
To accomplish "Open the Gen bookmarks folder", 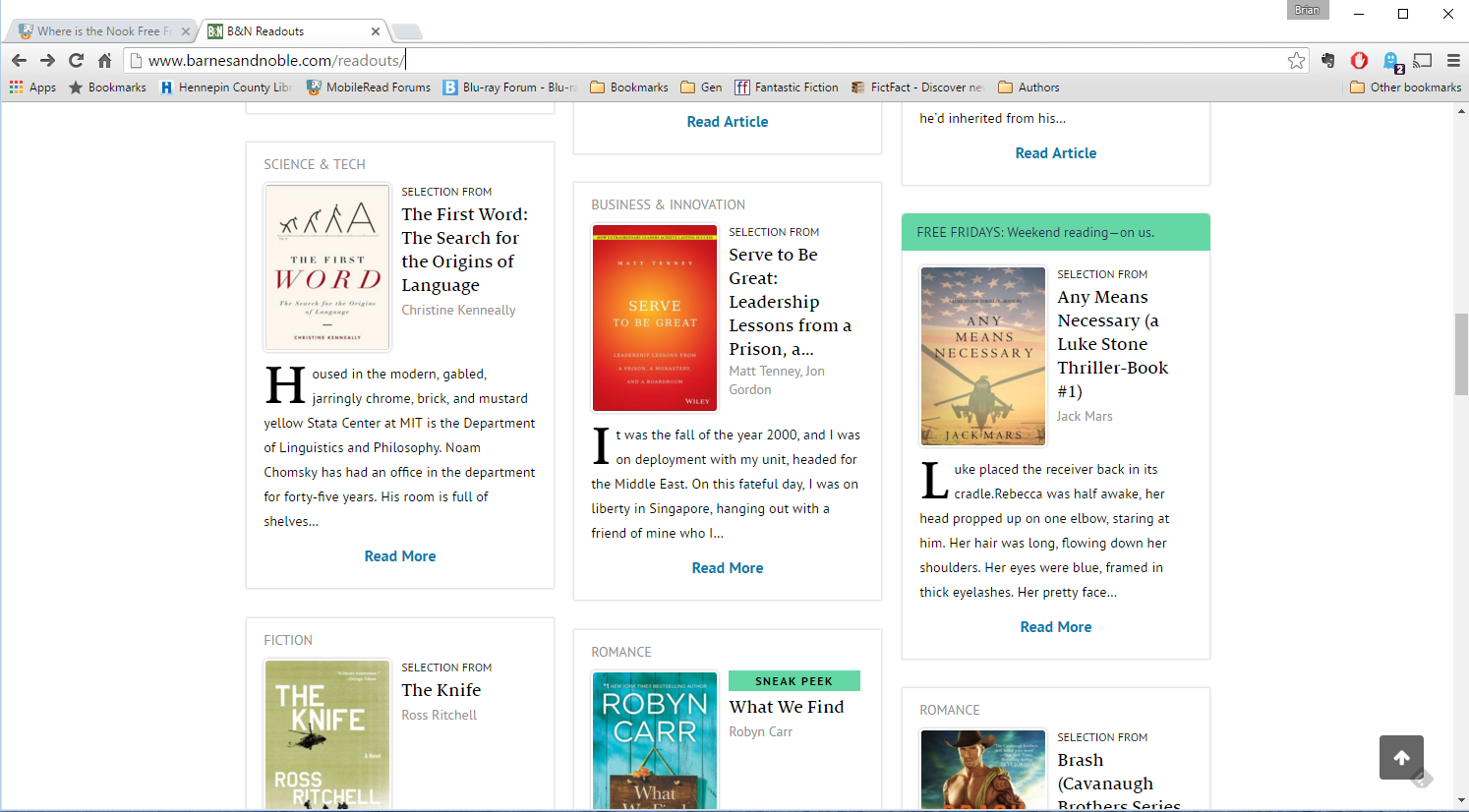I will [x=701, y=87].
